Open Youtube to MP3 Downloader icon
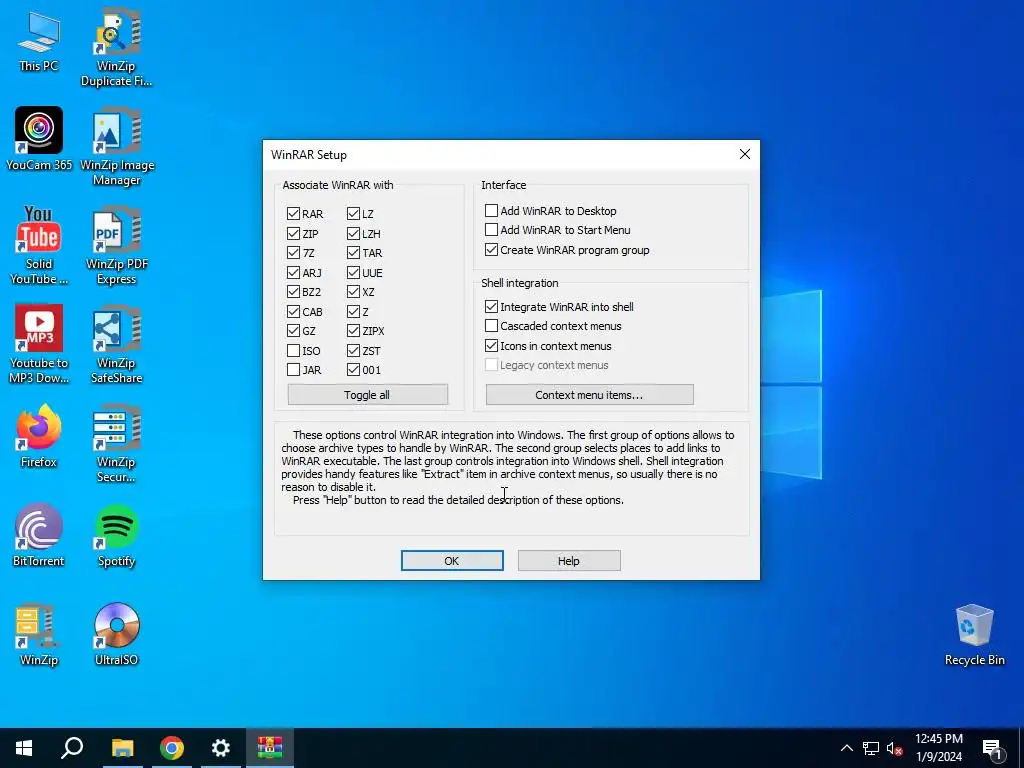1024x768 pixels. coord(39,344)
